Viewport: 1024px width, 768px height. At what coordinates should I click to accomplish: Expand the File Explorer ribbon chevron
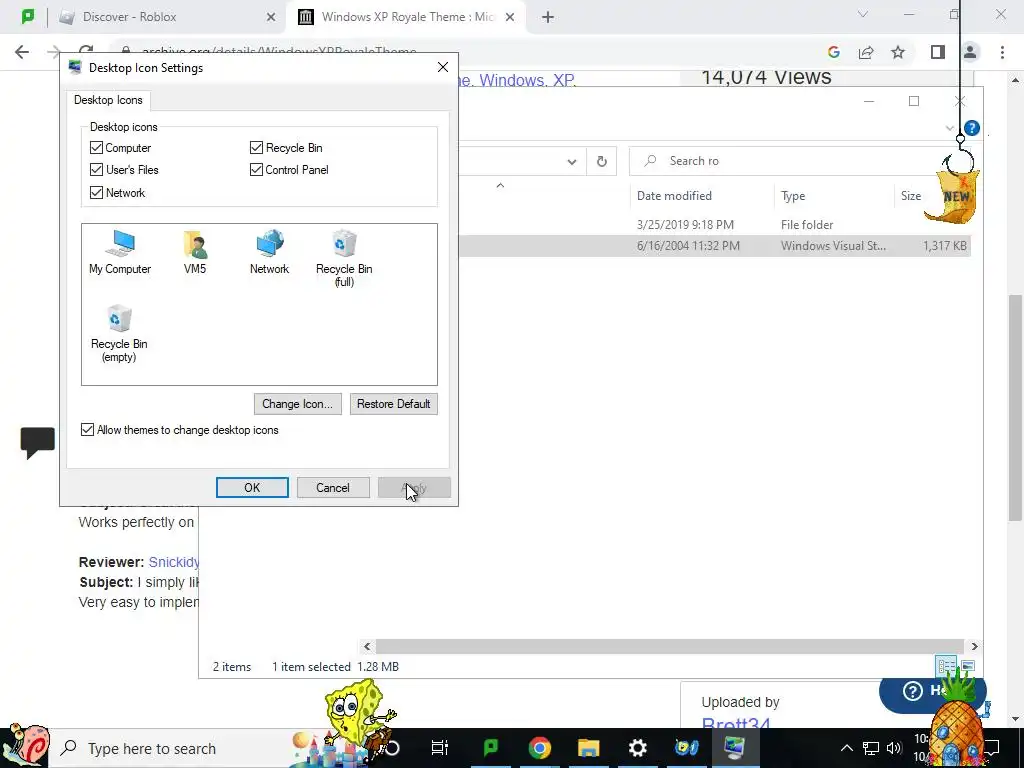950,128
